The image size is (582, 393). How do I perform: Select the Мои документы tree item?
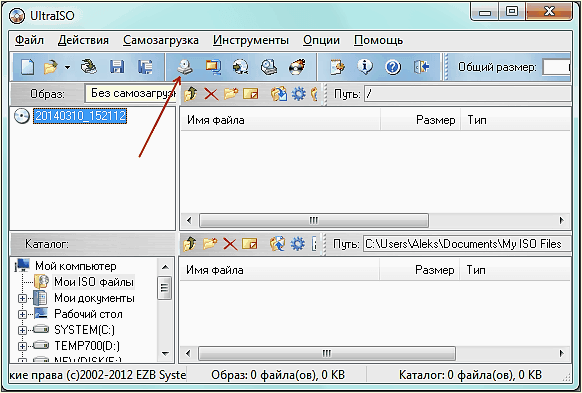click(94, 298)
